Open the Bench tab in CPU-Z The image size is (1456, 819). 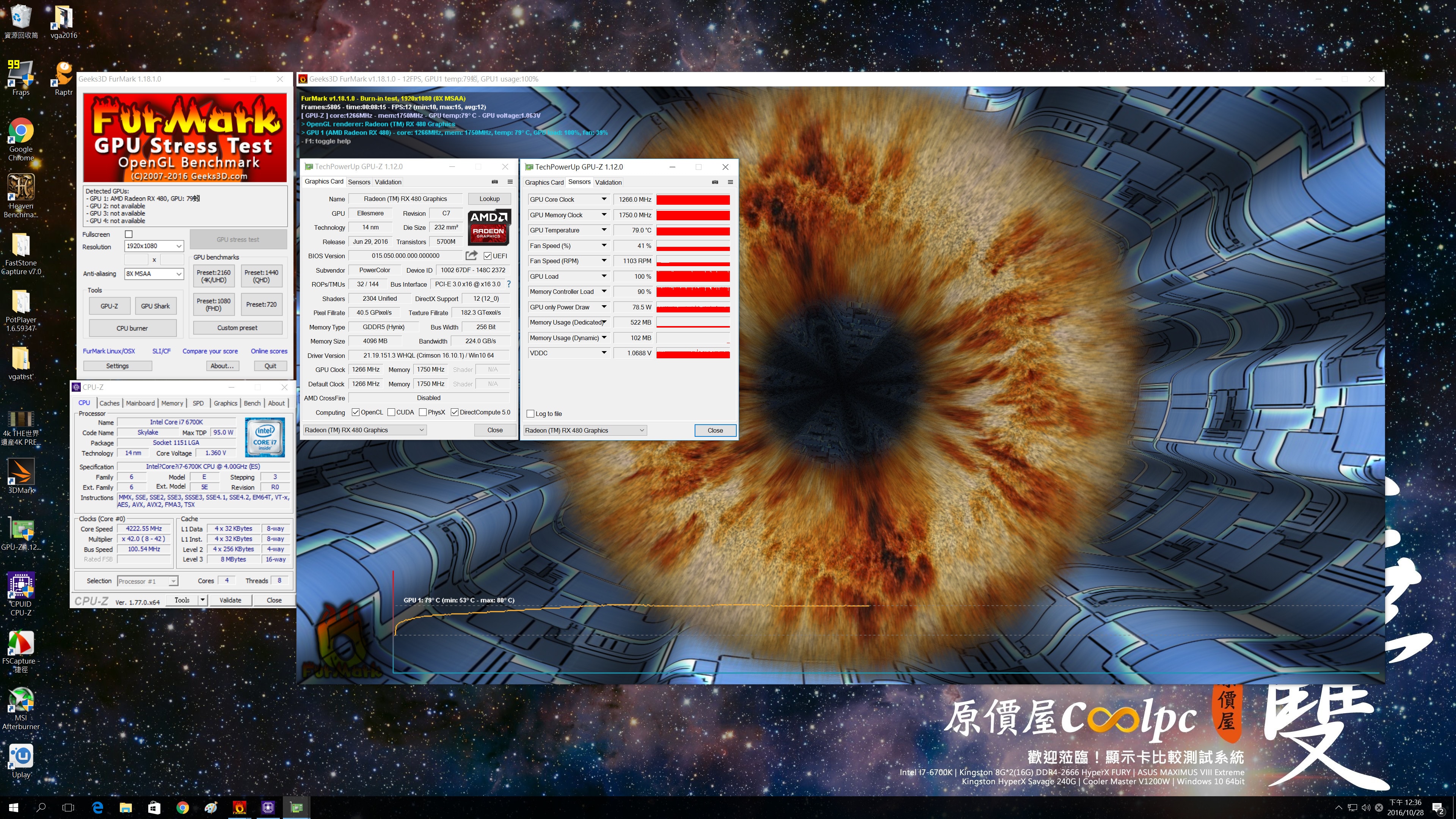click(x=252, y=403)
